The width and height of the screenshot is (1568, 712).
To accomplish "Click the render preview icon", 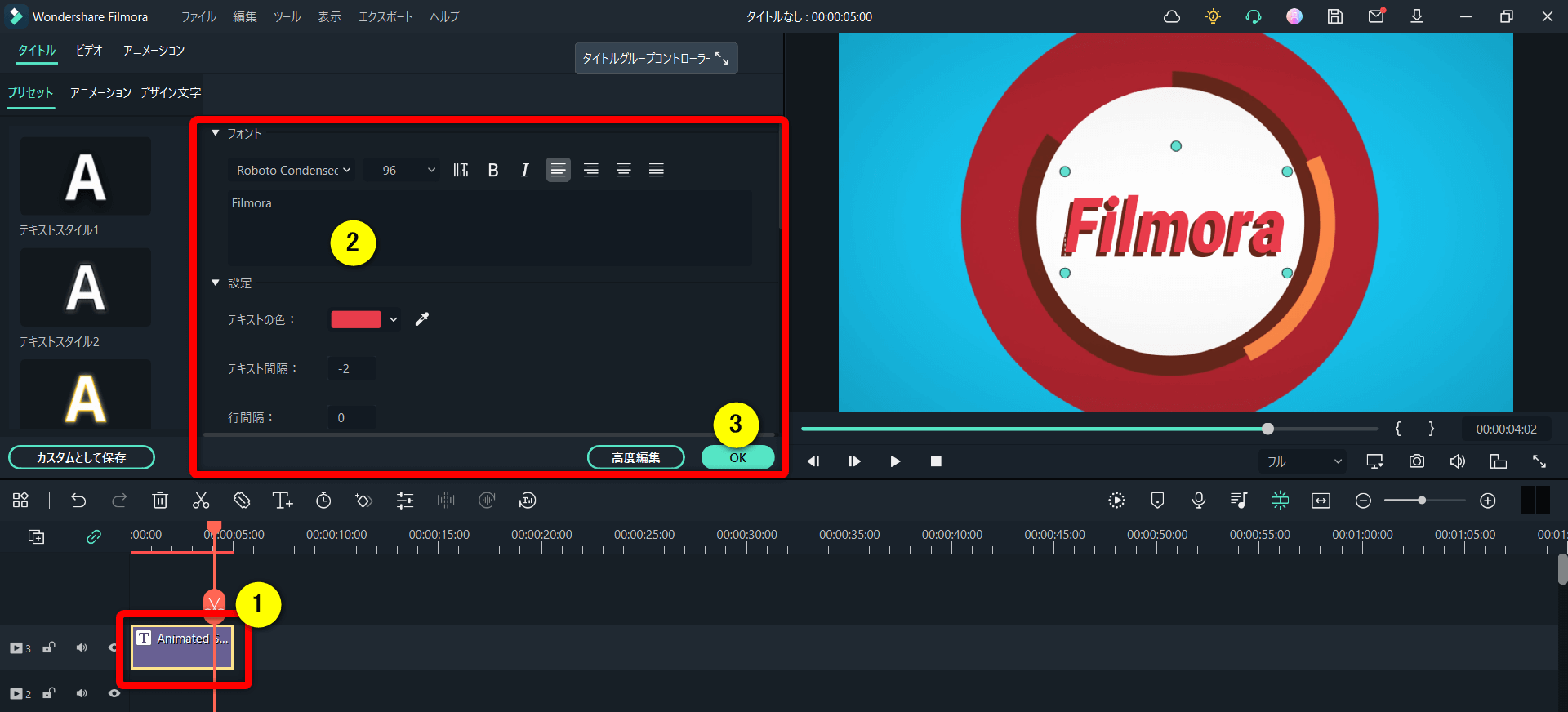I will coord(1116,501).
